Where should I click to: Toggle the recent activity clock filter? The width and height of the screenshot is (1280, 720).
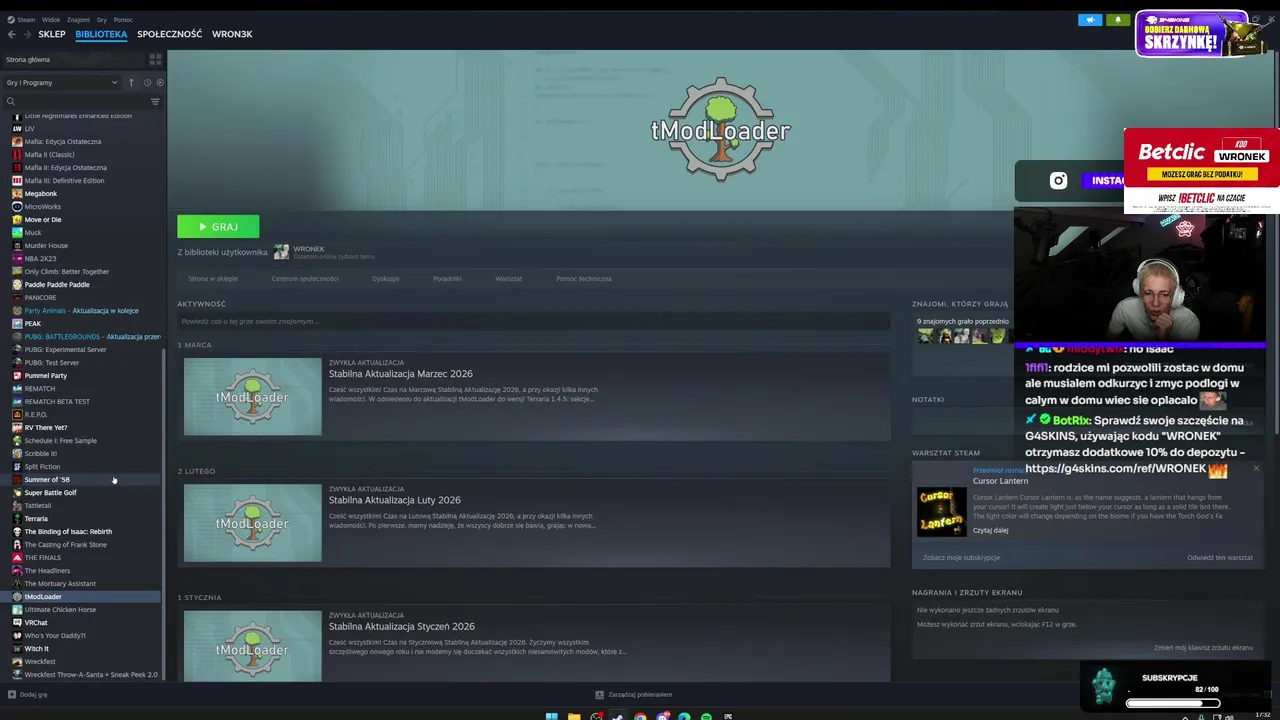(147, 82)
